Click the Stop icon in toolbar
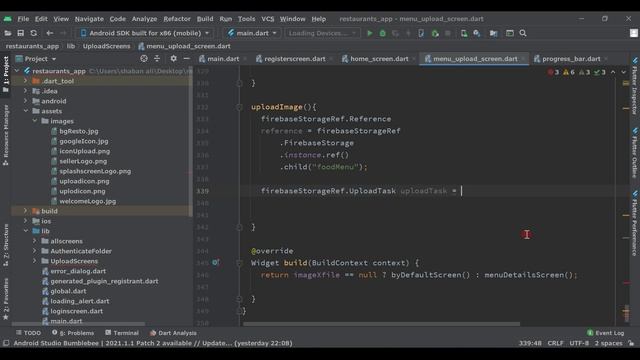The image size is (640, 360). click(448, 33)
